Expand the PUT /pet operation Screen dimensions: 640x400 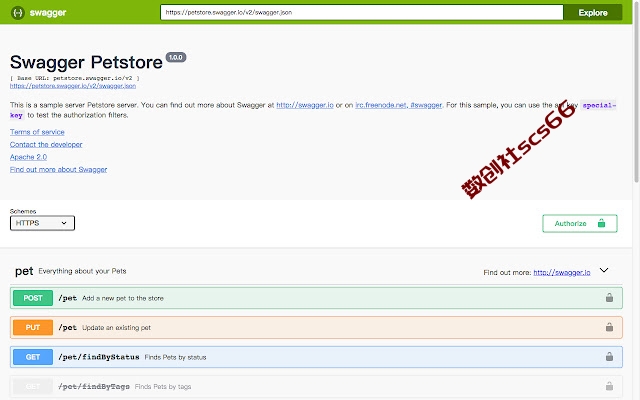pos(316,327)
